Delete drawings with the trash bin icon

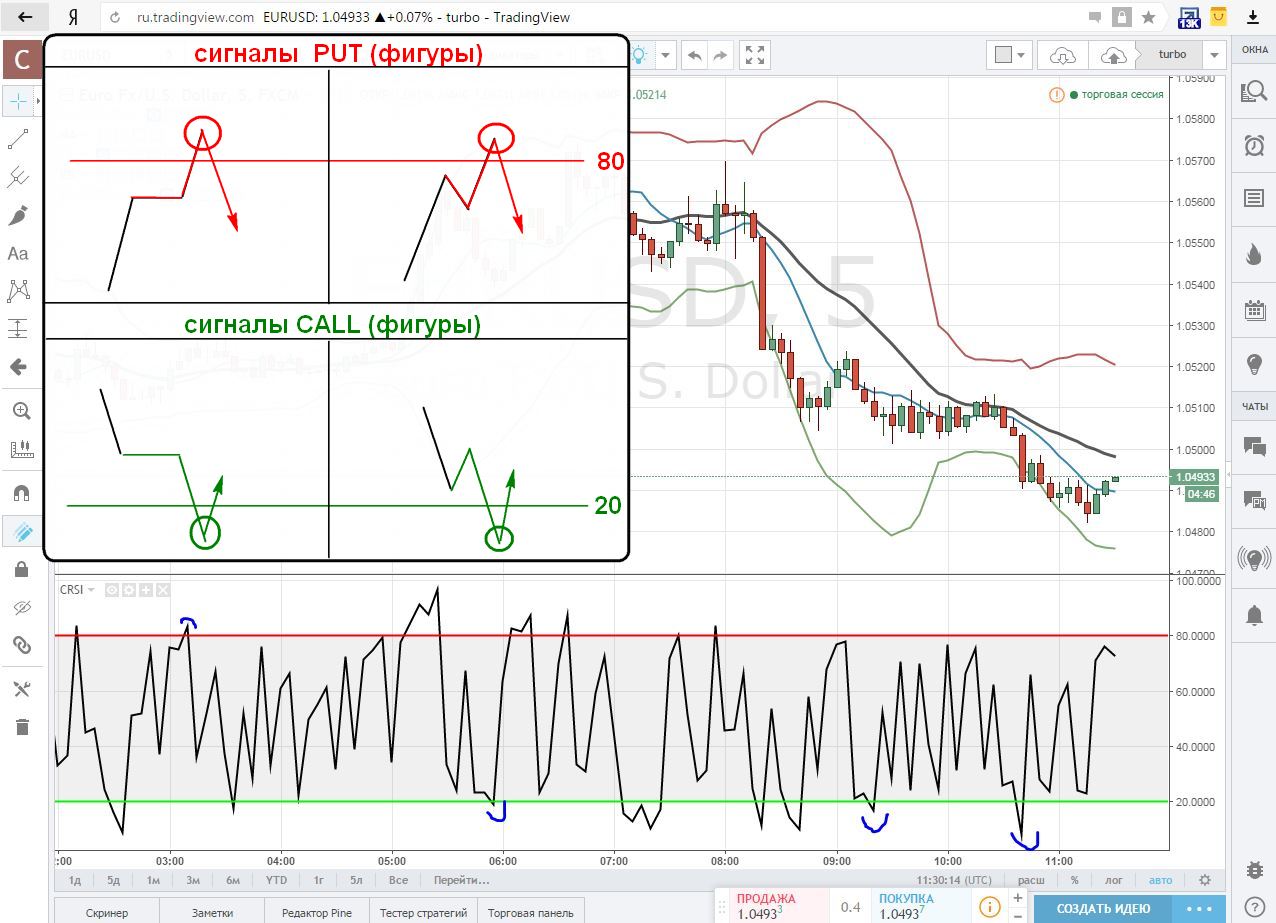[x=21, y=727]
